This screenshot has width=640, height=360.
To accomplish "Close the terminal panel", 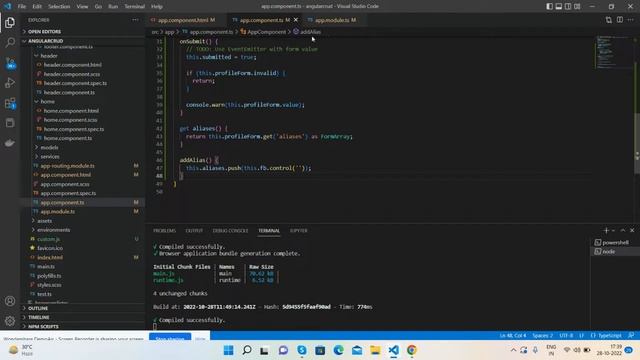I will click(632, 231).
